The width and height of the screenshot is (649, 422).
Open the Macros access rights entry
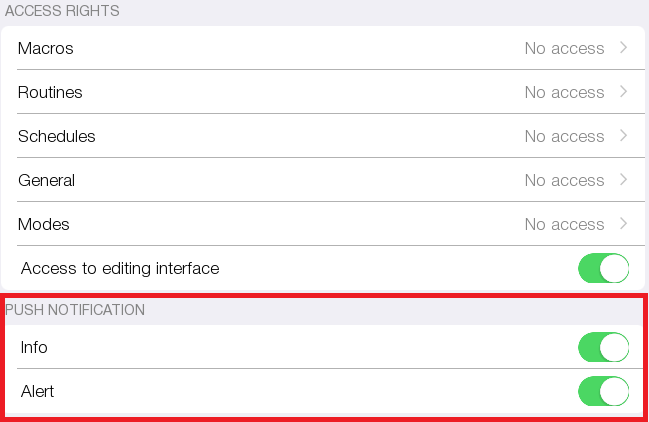coord(46,48)
